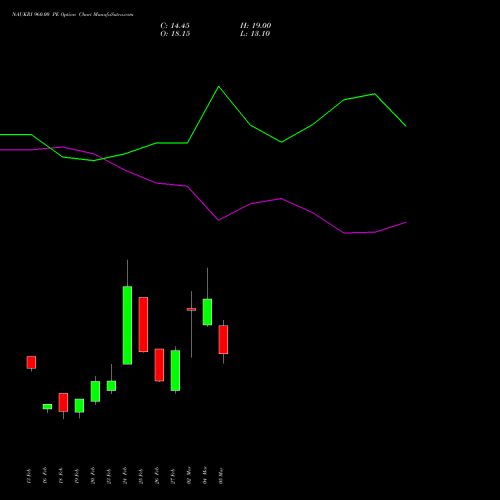This screenshot has width=500, height=500.
Task: Click the low value L: 13.10
Action: tap(255, 34)
